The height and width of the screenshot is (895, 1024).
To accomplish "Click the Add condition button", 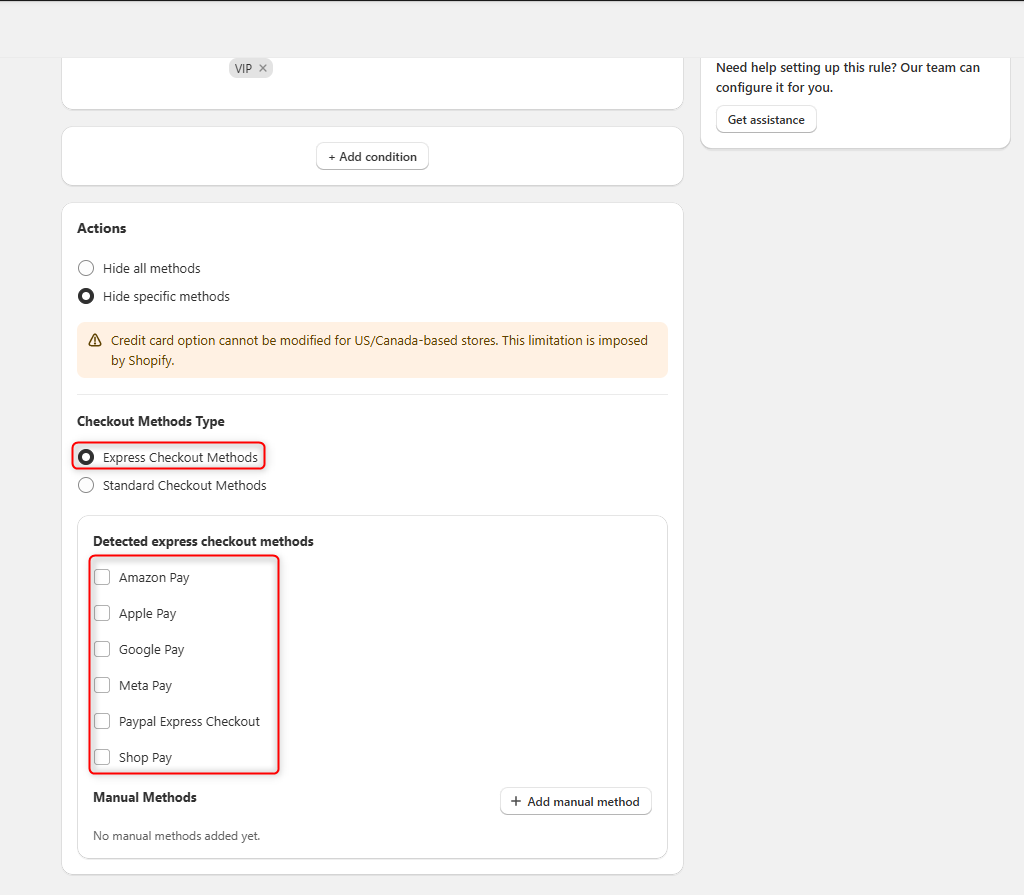I will tap(372, 157).
